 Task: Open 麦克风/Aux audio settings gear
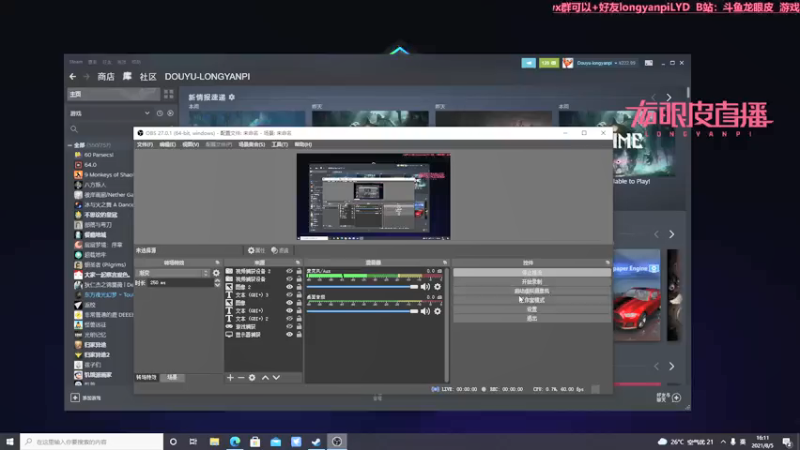(x=437, y=287)
